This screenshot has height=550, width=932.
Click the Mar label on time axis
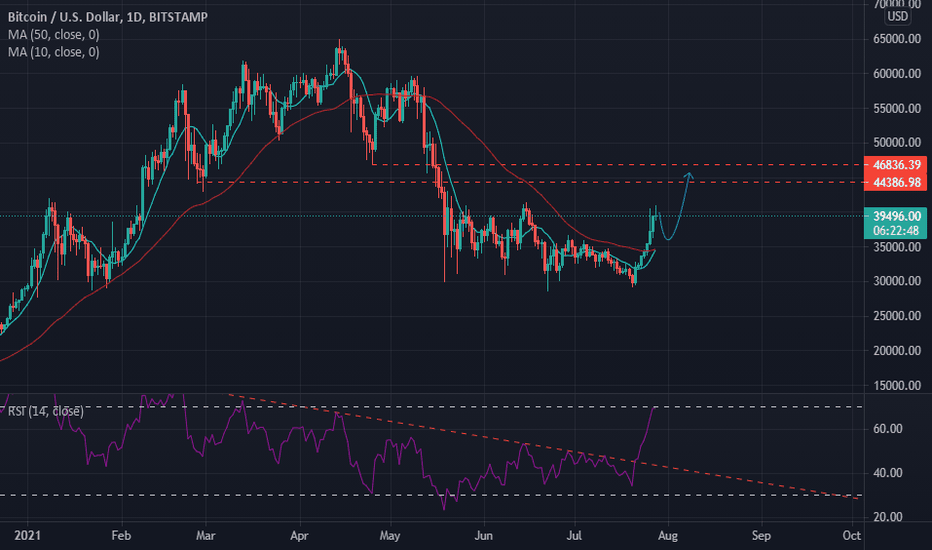[x=206, y=536]
